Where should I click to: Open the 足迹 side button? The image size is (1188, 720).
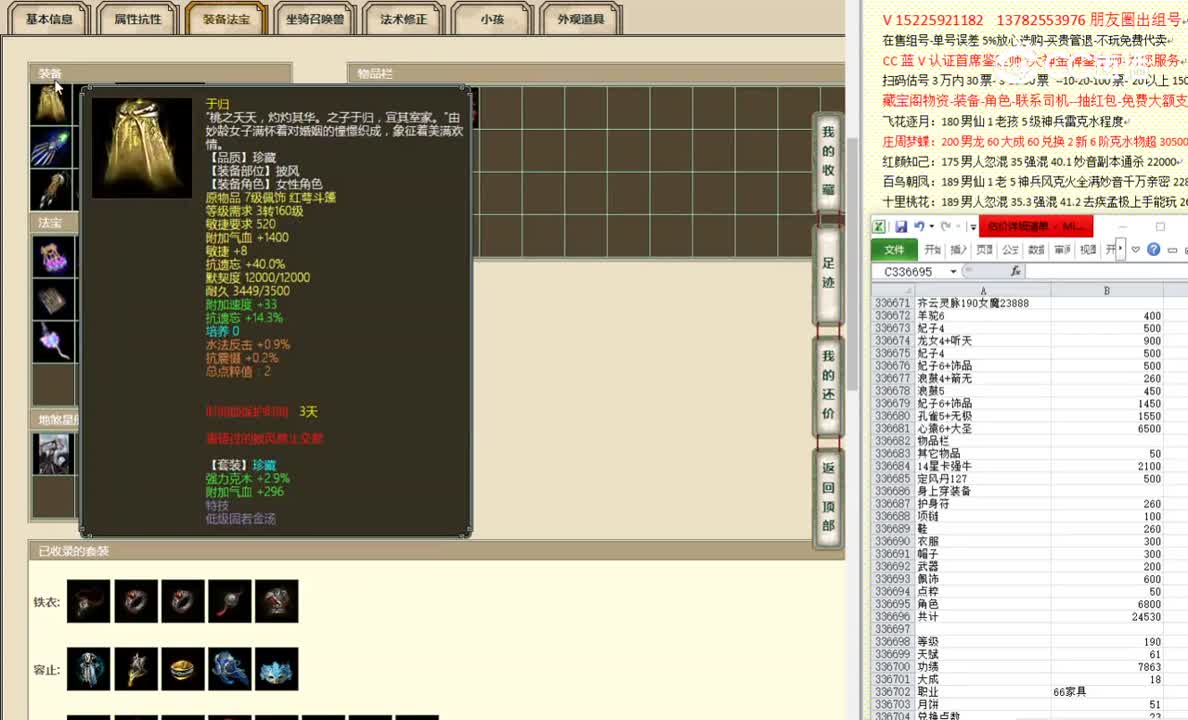click(828, 273)
